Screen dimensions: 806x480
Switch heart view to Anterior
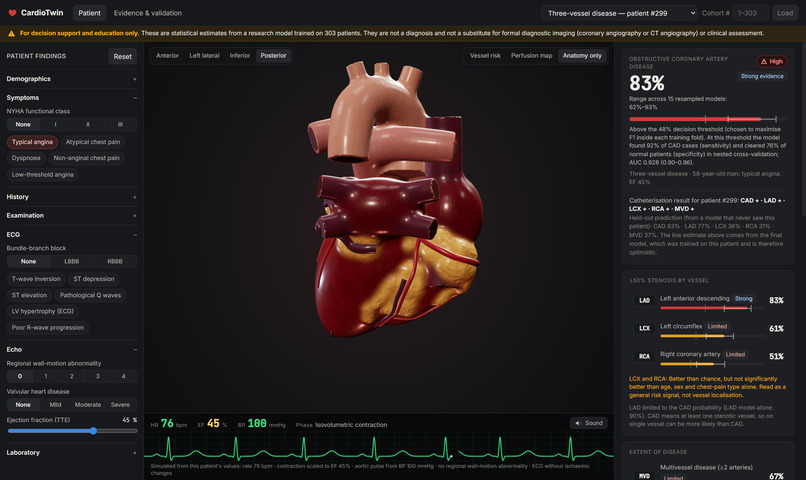(x=168, y=56)
